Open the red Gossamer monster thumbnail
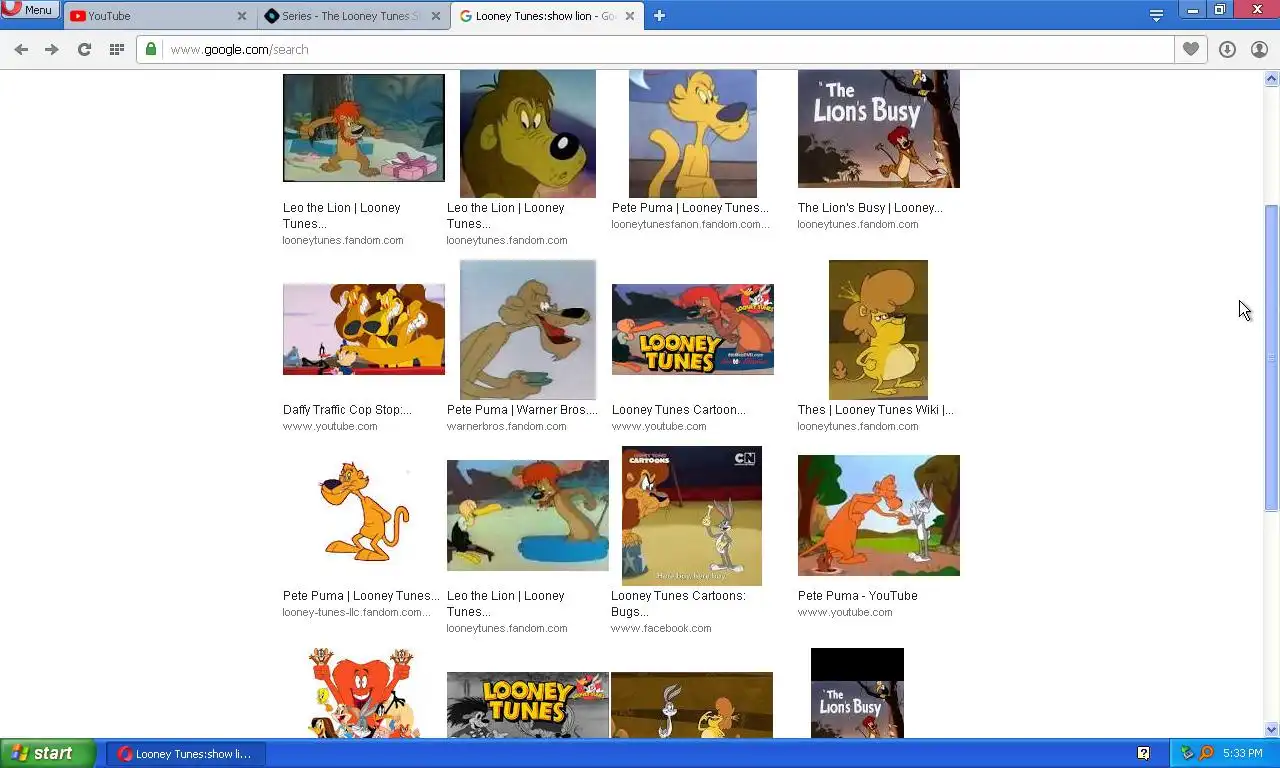This screenshot has width=1280, height=768. tap(362, 693)
